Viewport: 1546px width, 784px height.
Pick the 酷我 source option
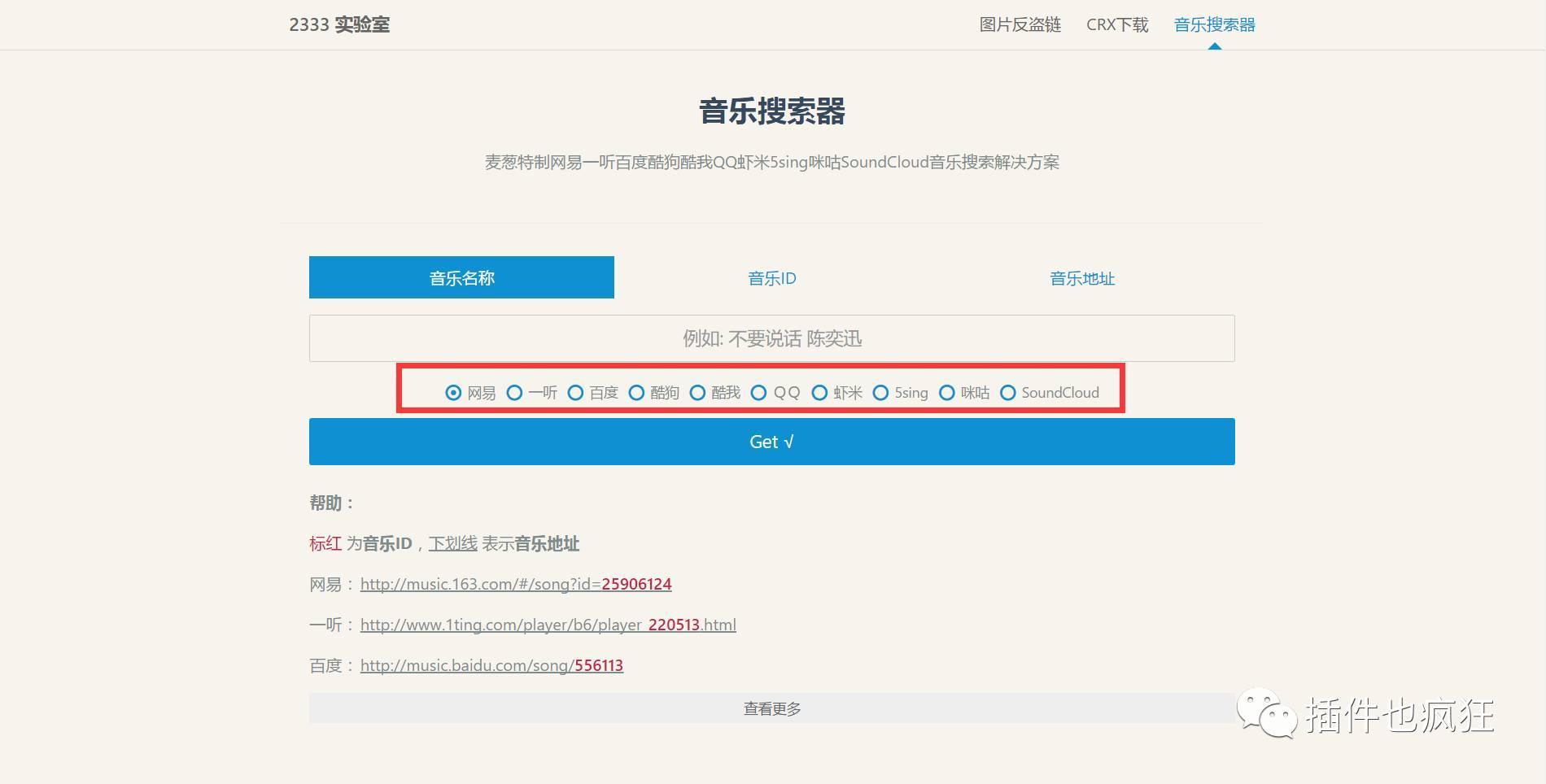pyautogui.click(x=697, y=393)
